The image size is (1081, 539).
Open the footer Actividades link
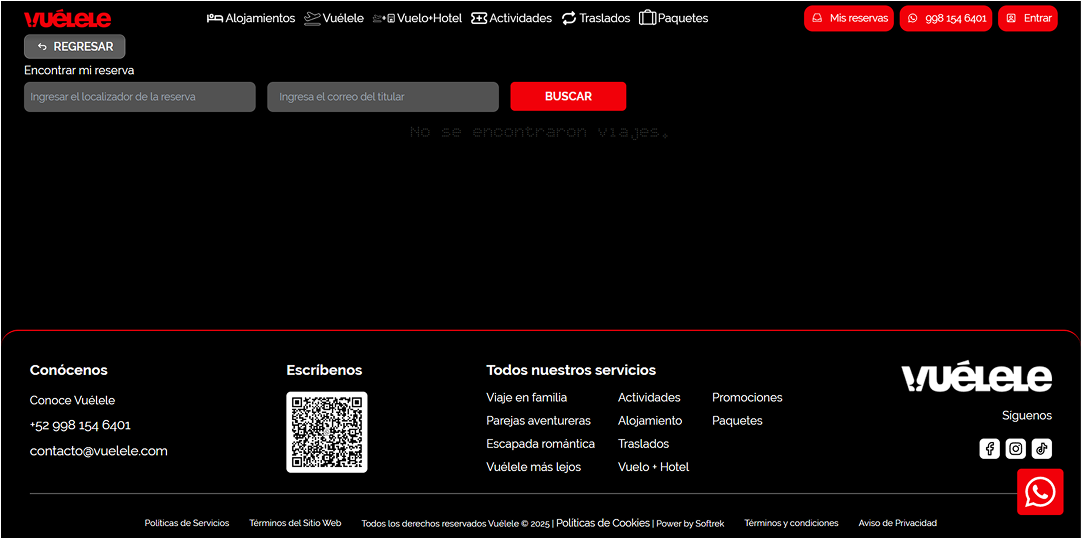coord(649,398)
